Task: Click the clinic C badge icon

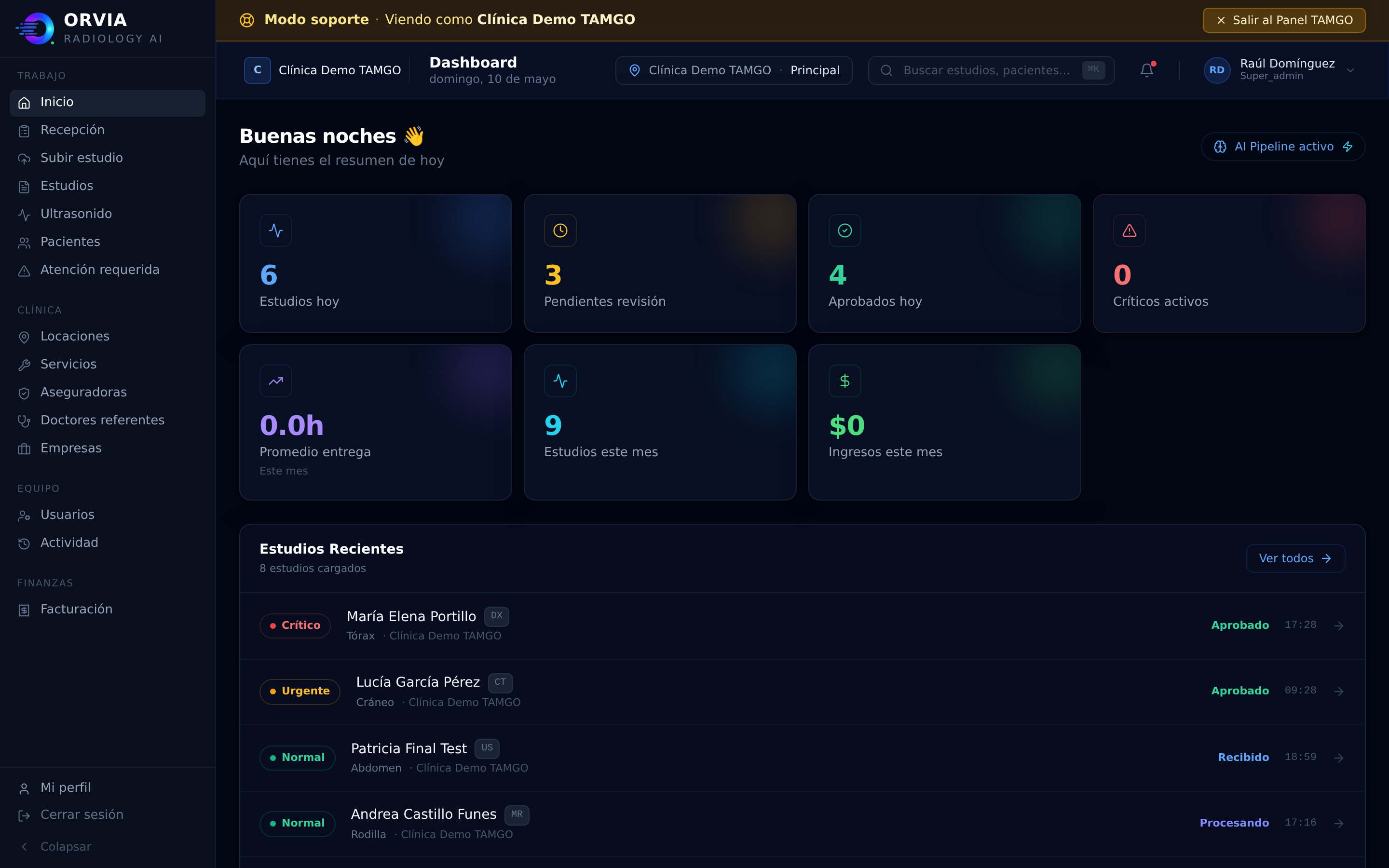Action: 257,70
